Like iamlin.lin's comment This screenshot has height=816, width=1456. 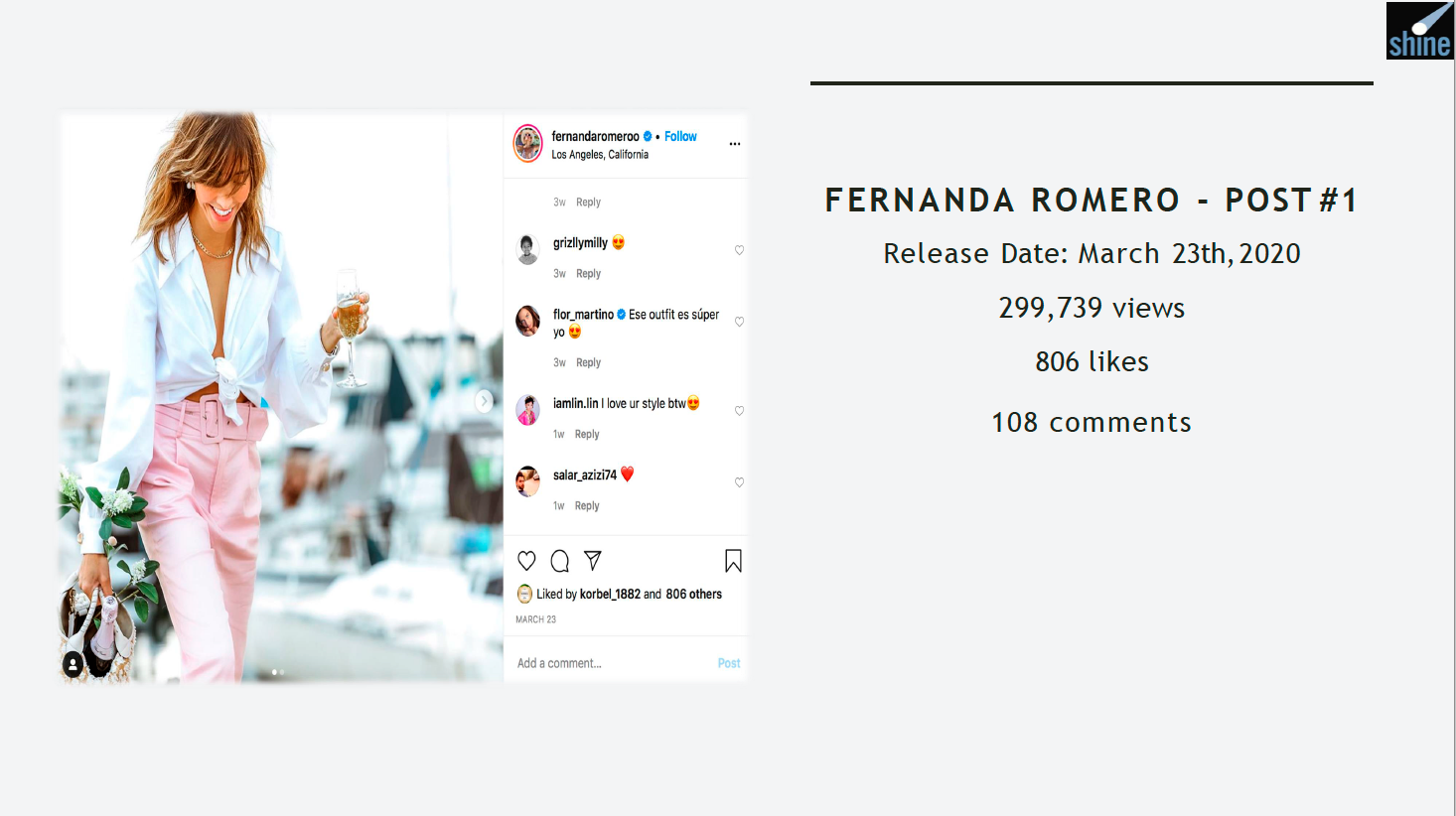[739, 411]
